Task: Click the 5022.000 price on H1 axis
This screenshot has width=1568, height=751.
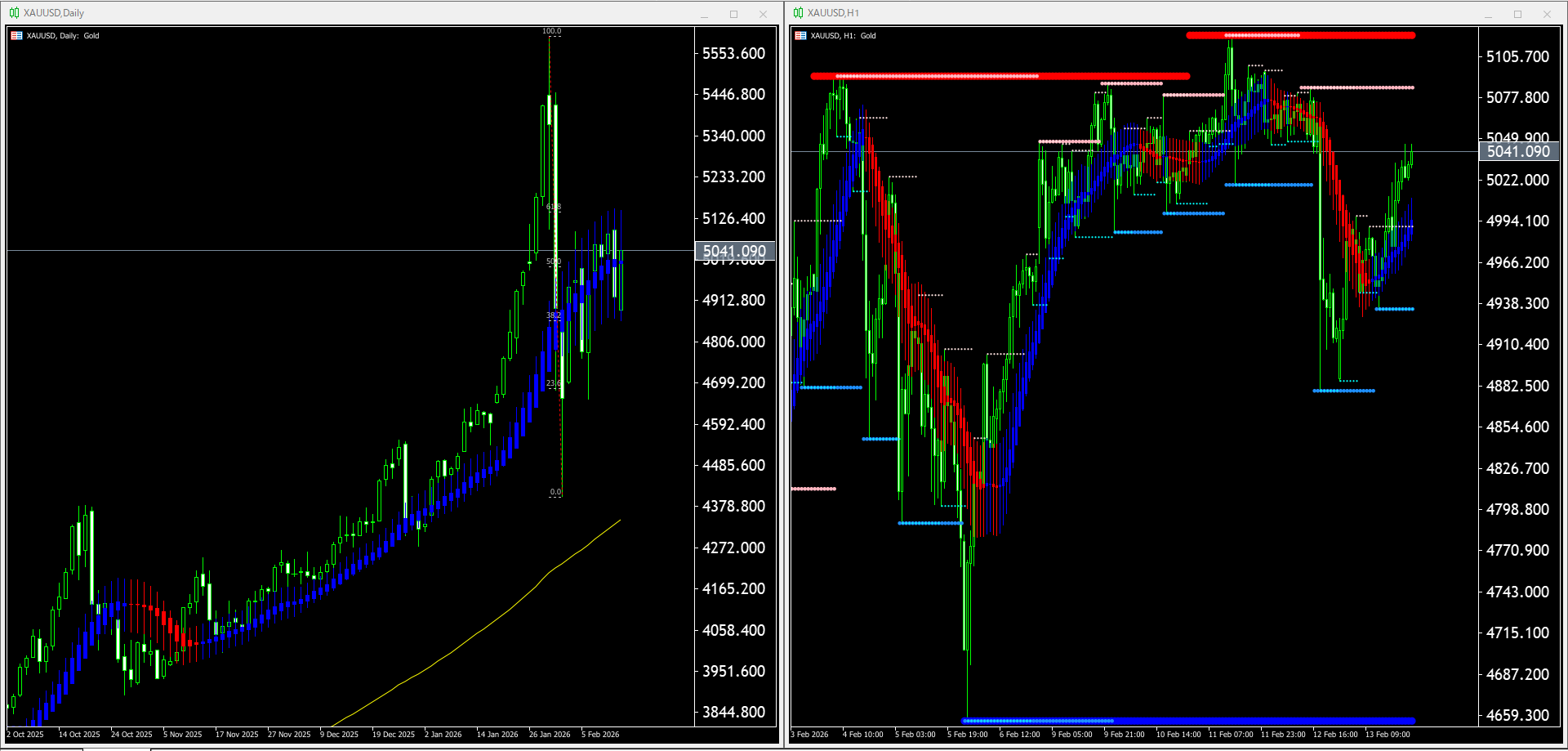Action: click(1517, 180)
